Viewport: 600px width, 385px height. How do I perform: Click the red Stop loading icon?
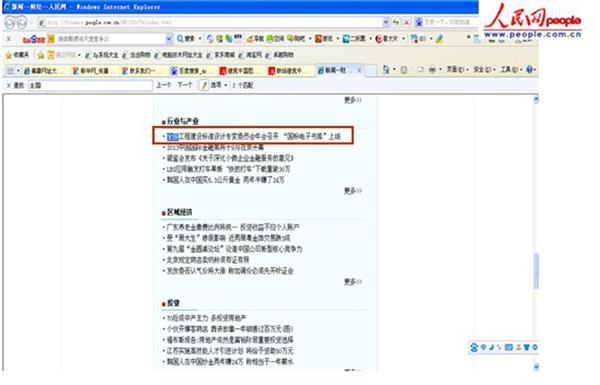click(406, 23)
